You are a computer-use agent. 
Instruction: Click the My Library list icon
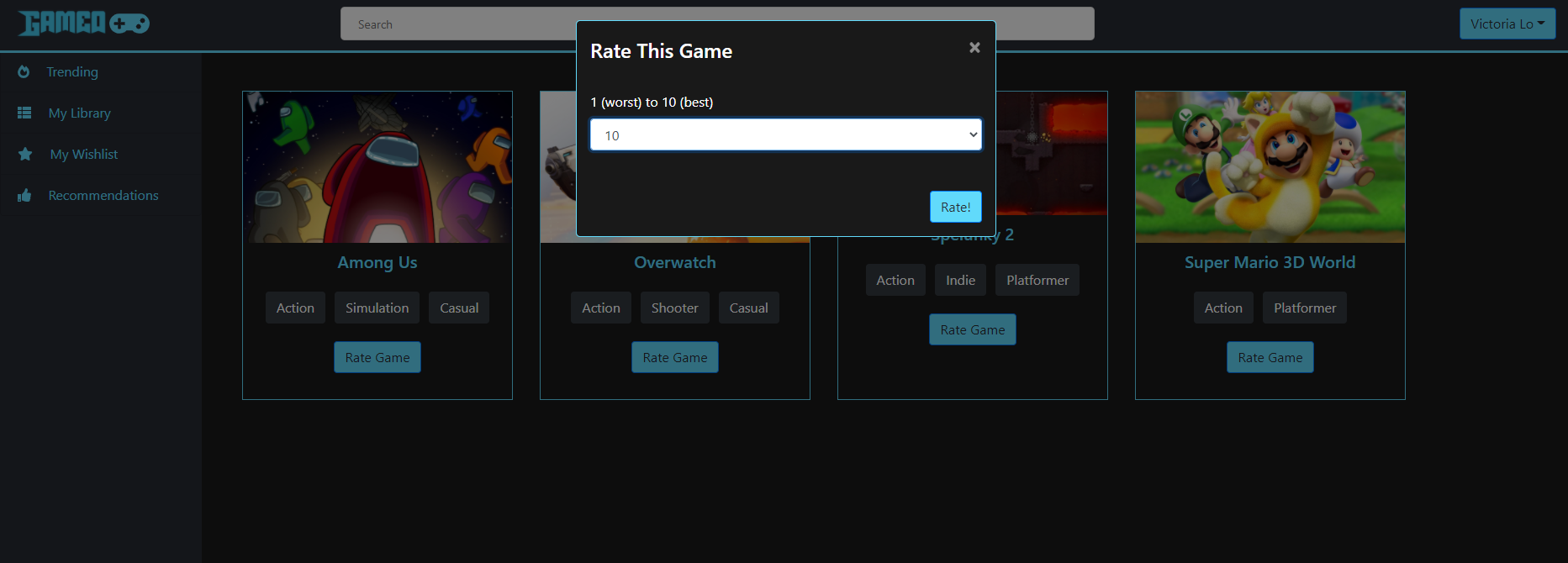click(x=24, y=113)
